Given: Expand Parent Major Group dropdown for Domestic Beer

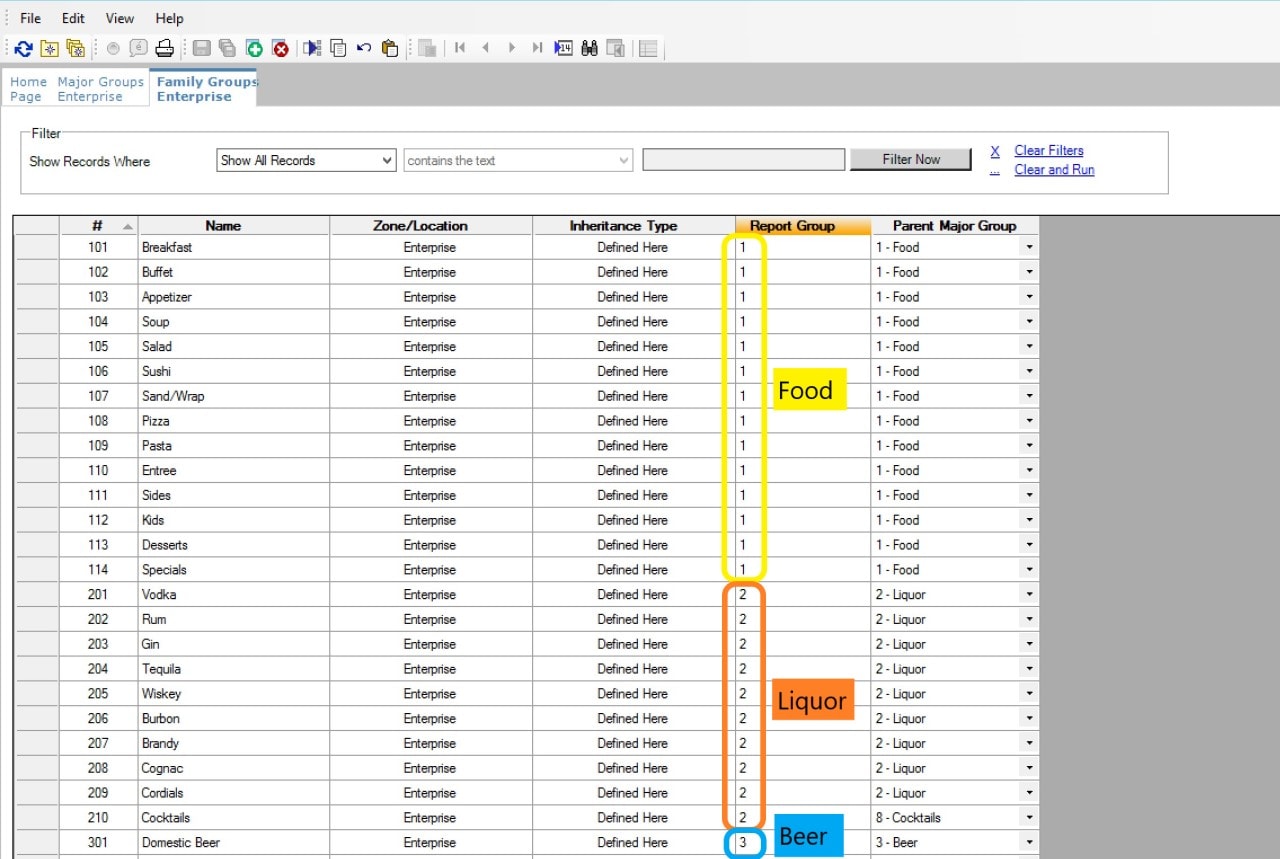Looking at the screenshot, I should pos(1030,843).
